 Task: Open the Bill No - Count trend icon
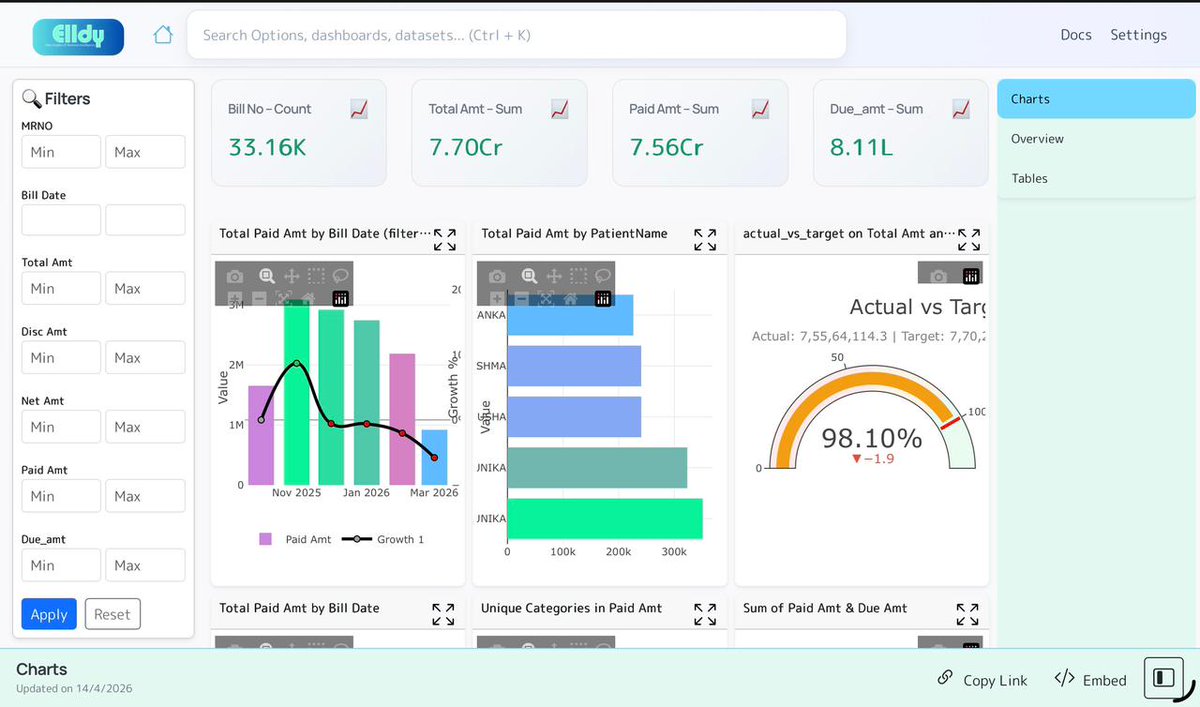[x=360, y=109]
